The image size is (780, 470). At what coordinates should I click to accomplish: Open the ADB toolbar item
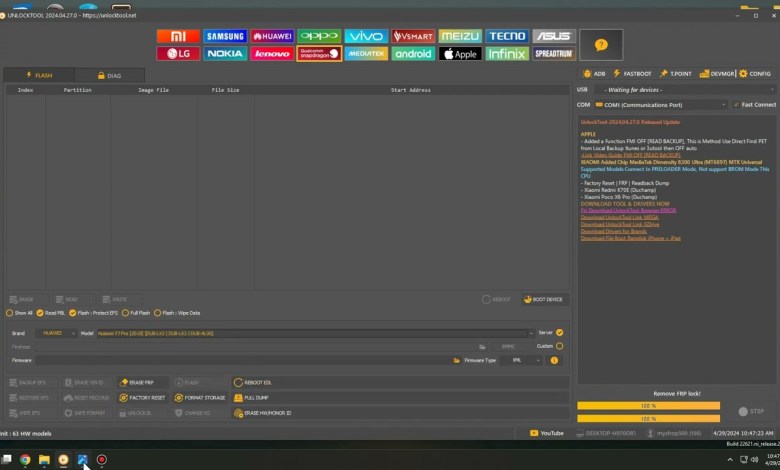[594, 74]
